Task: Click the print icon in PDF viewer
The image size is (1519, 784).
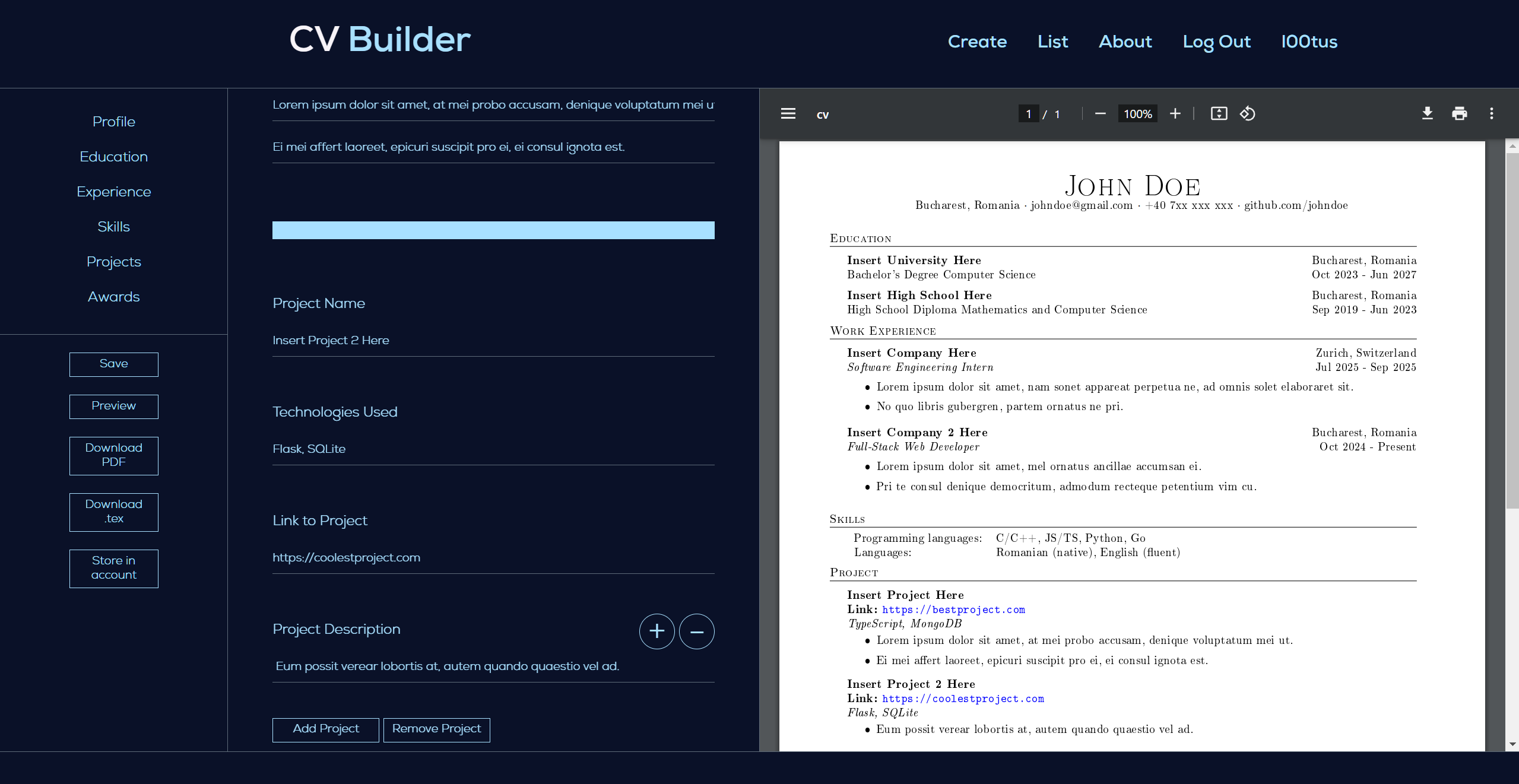Action: (x=1459, y=113)
